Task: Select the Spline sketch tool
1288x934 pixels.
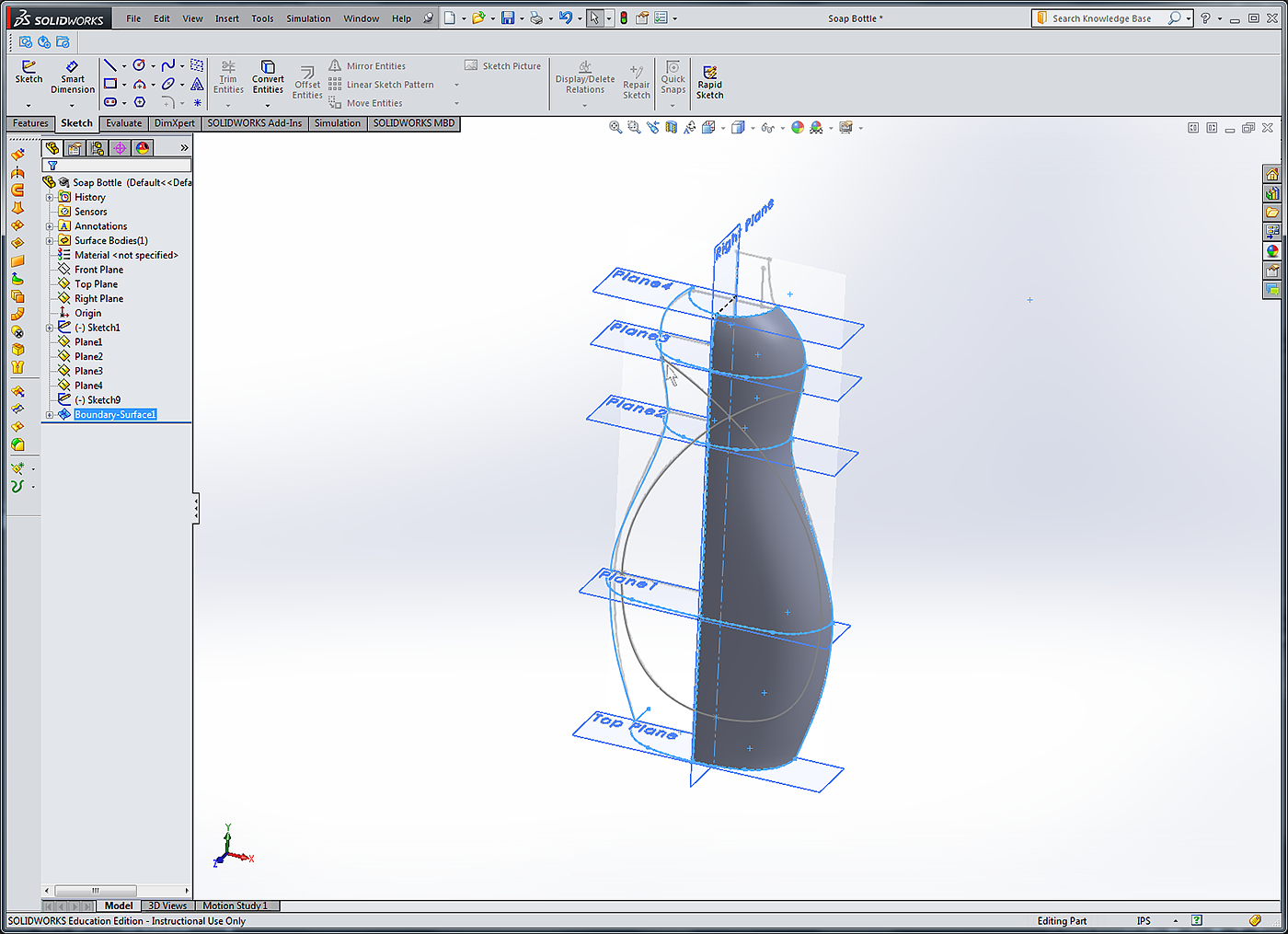Action: point(167,65)
